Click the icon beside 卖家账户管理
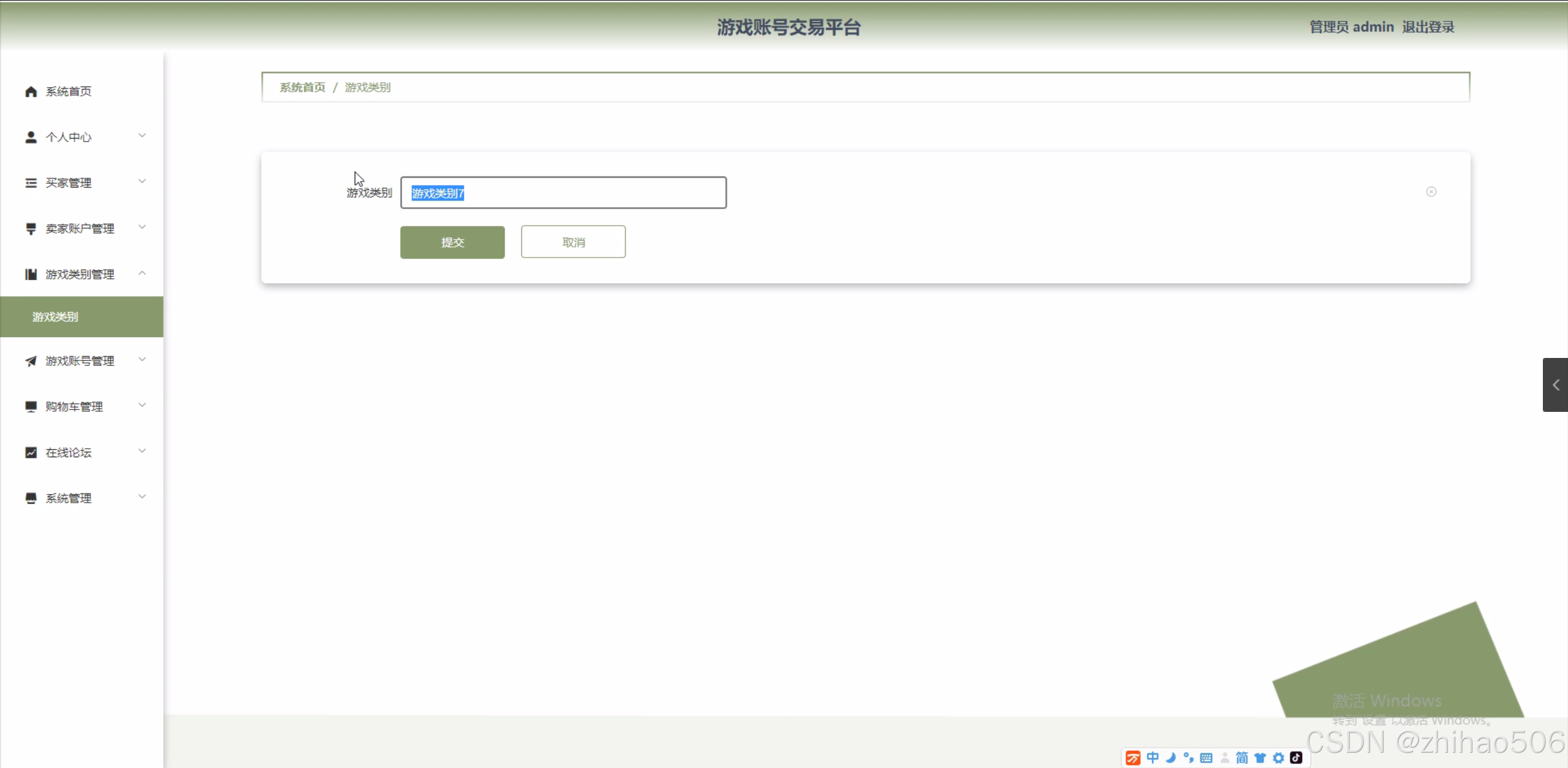This screenshot has height=768, width=1568. 31,229
